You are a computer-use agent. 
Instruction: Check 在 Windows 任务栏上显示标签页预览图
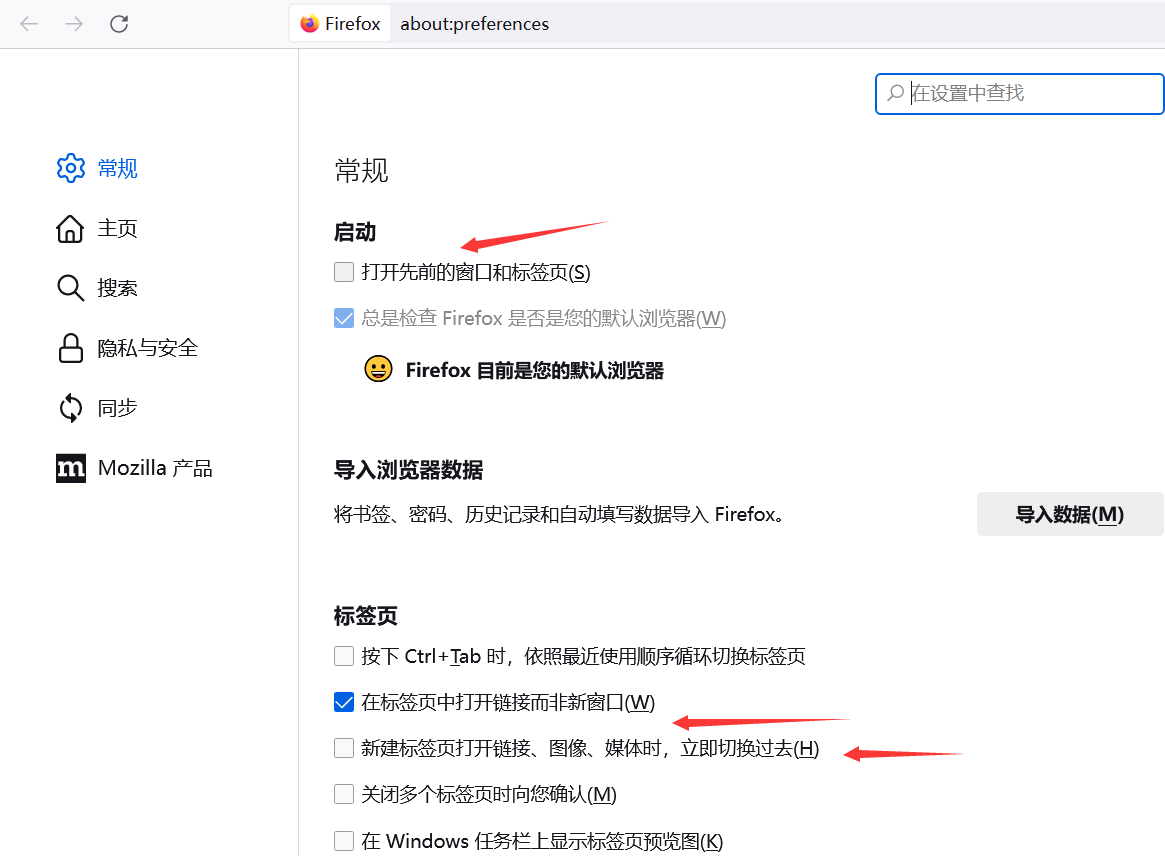click(344, 840)
